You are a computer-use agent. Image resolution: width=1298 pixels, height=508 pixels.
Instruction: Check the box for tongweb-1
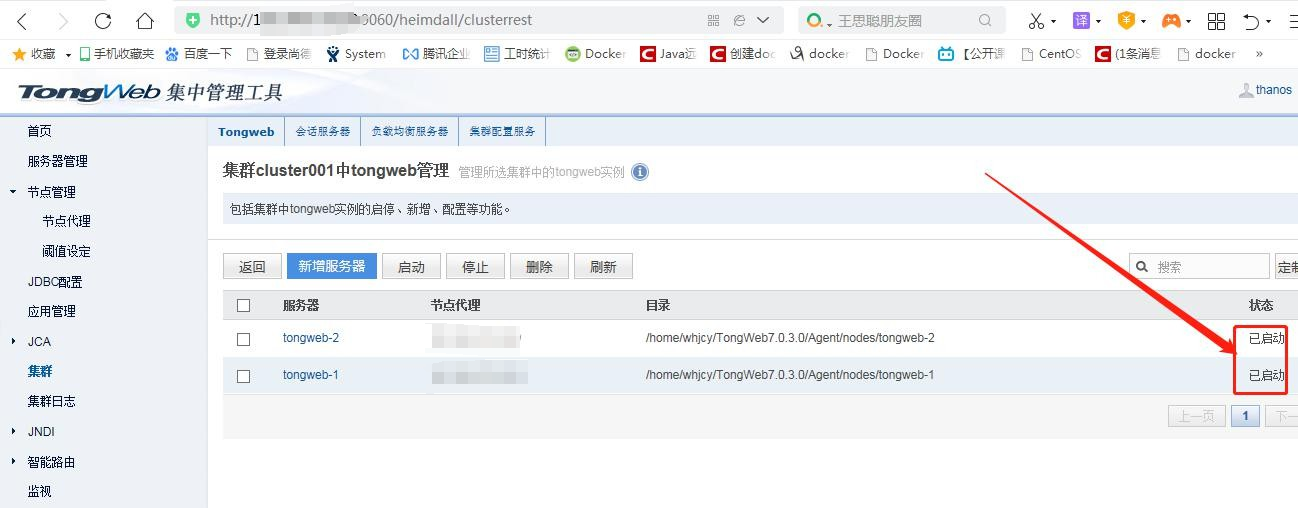coord(243,376)
